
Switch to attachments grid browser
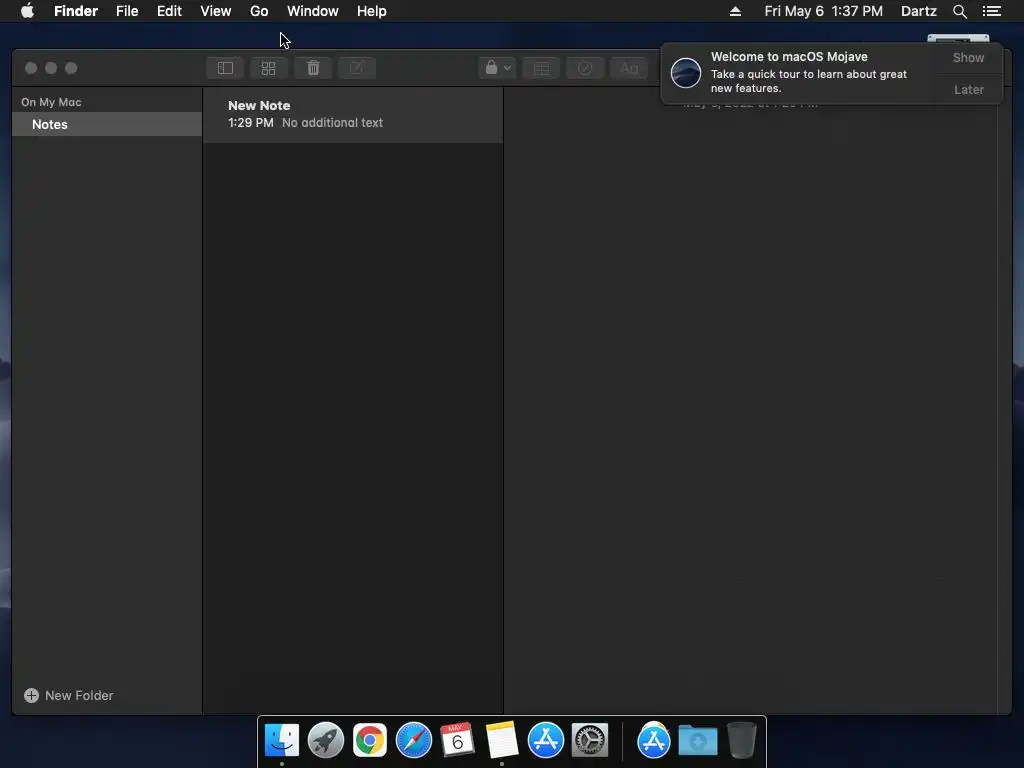(268, 68)
